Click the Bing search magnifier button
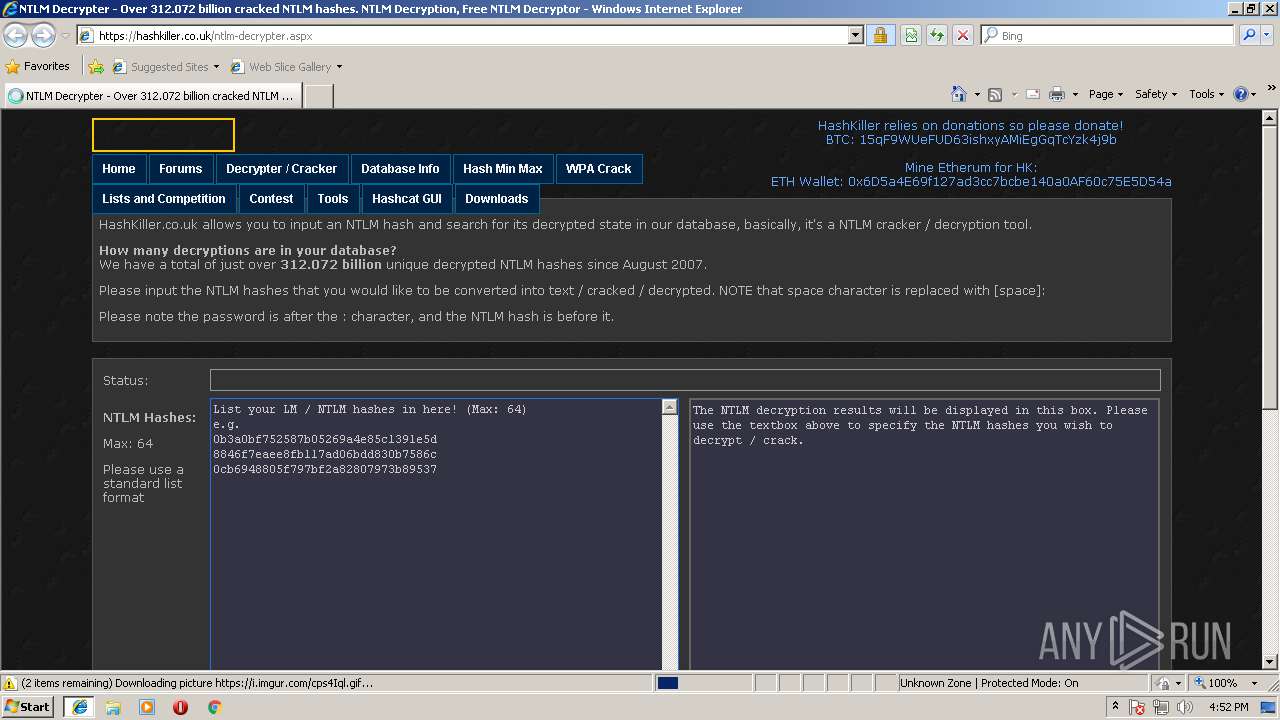This screenshot has width=1280, height=720. [1249, 35]
